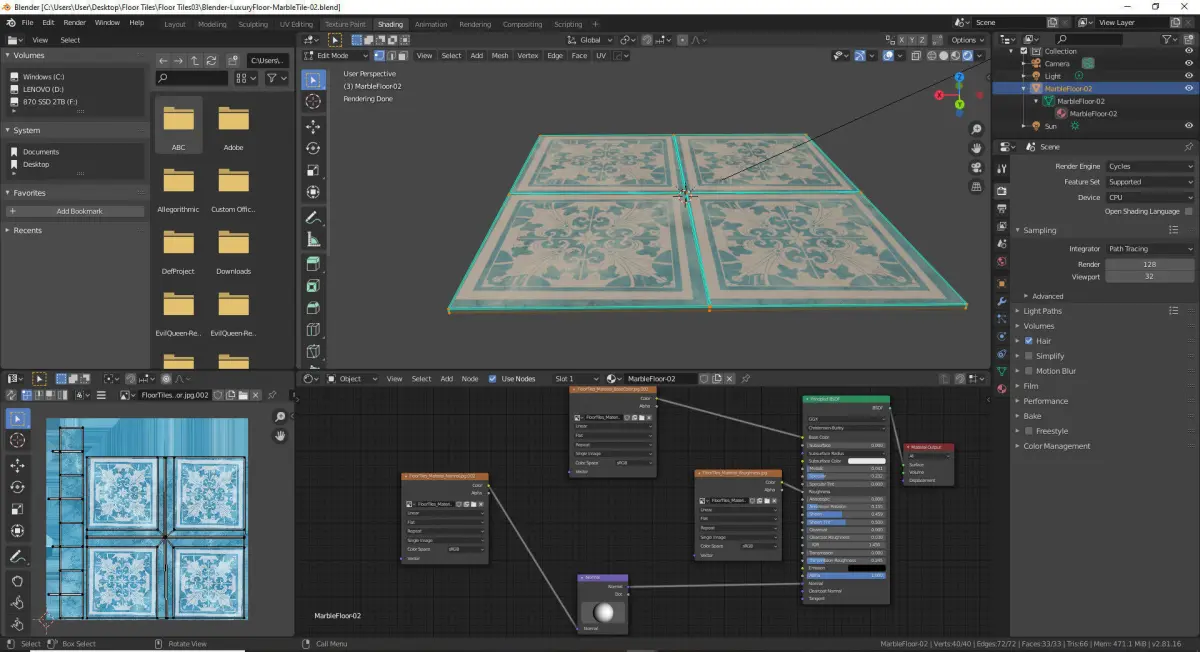Select the Measure tool in 3D viewport
The width and height of the screenshot is (1200, 652).
coord(313,239)
